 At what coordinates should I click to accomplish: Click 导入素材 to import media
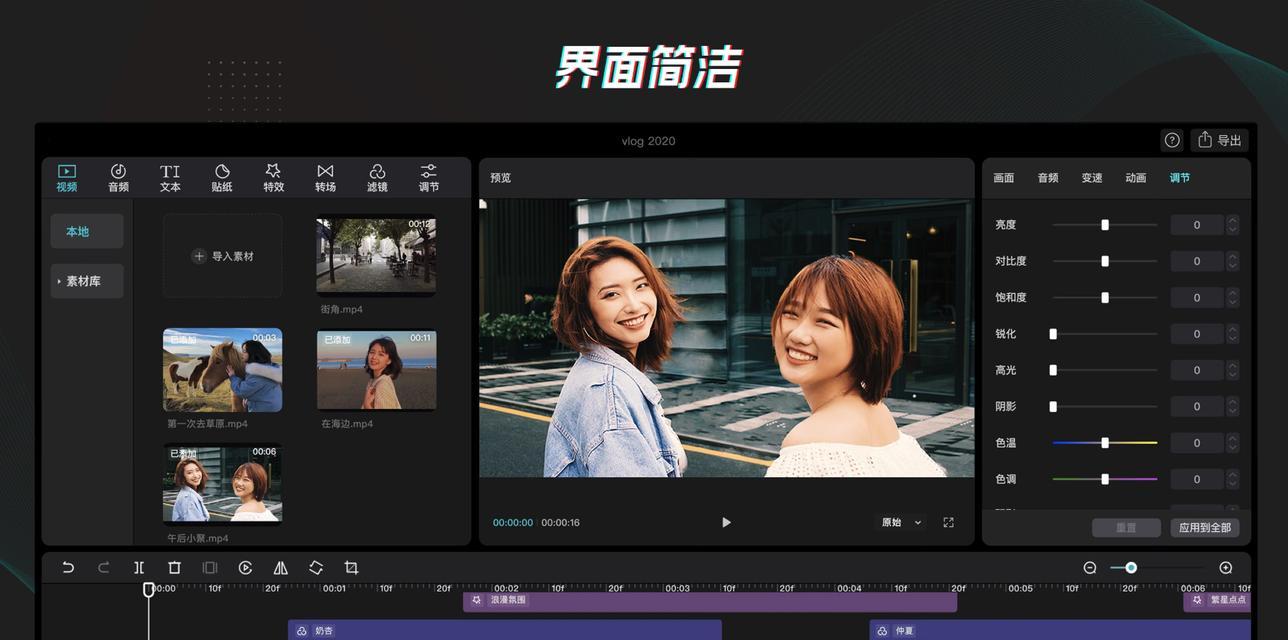pyautogui.click(x=223, y=256)
